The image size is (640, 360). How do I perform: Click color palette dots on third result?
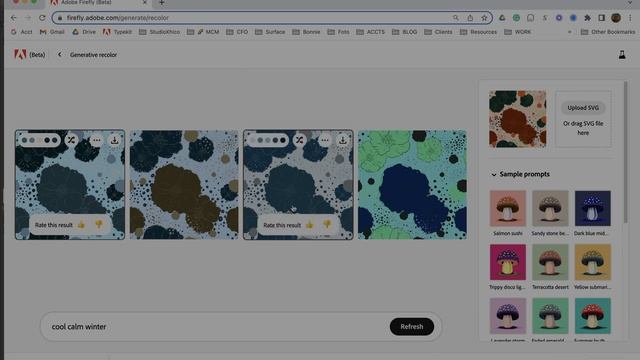click(268, 140)
